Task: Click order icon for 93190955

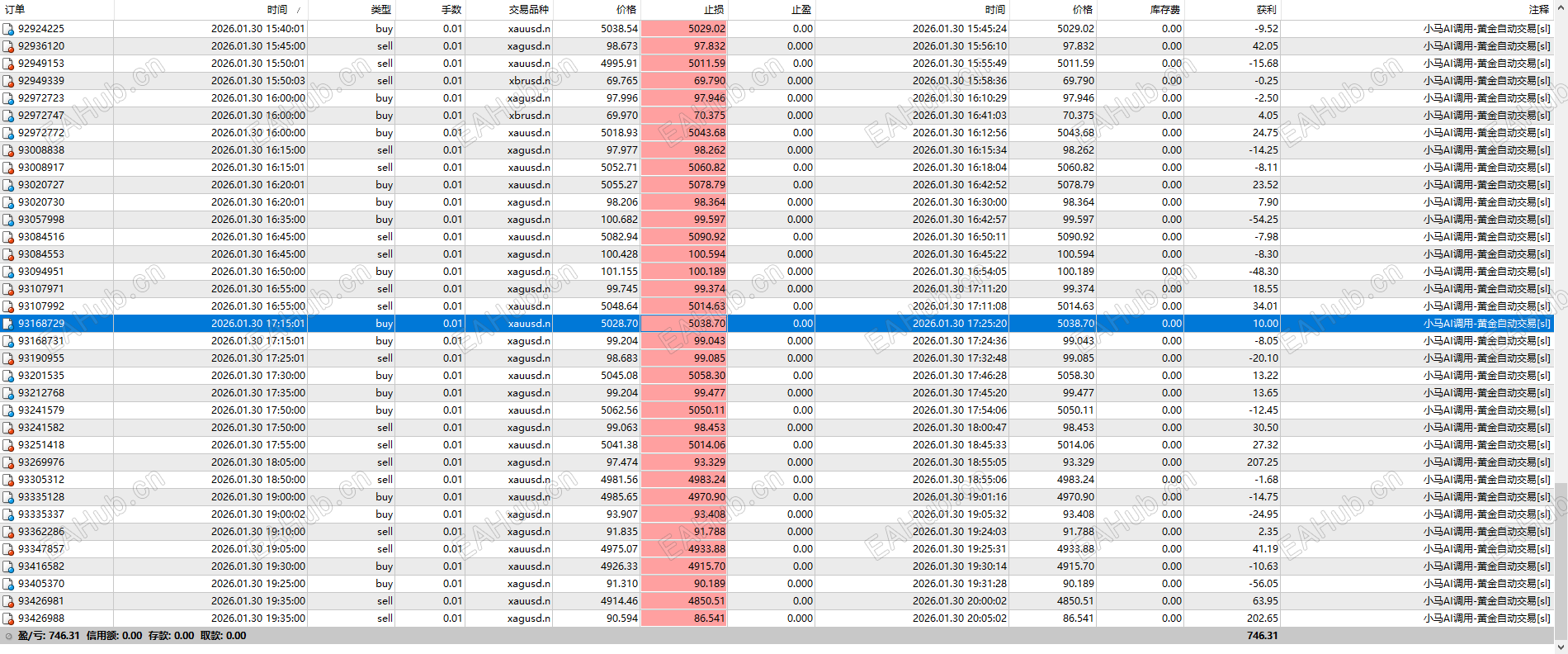Action: click(8, 358)
